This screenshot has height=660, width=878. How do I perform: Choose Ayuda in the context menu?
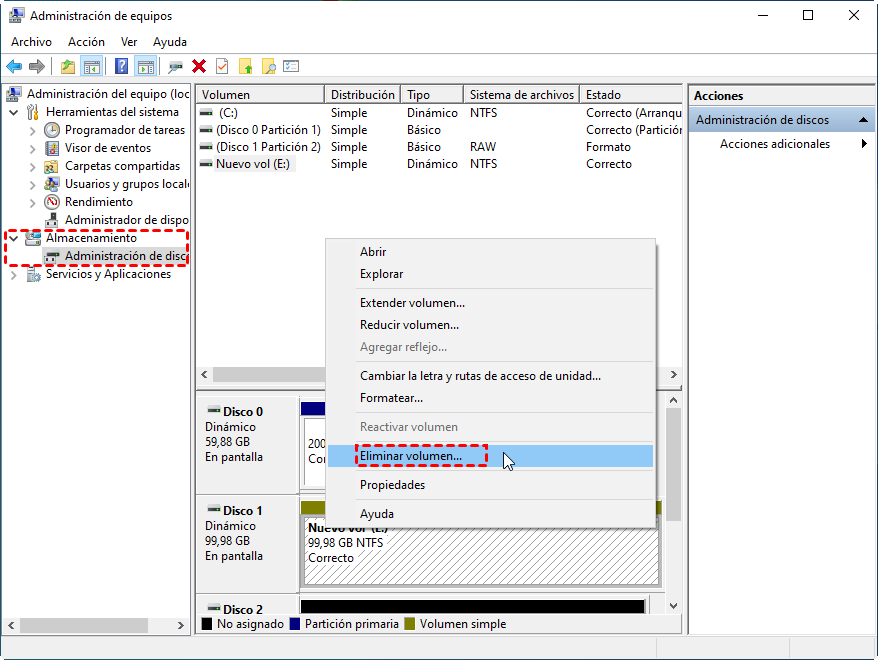pos(490,514)
